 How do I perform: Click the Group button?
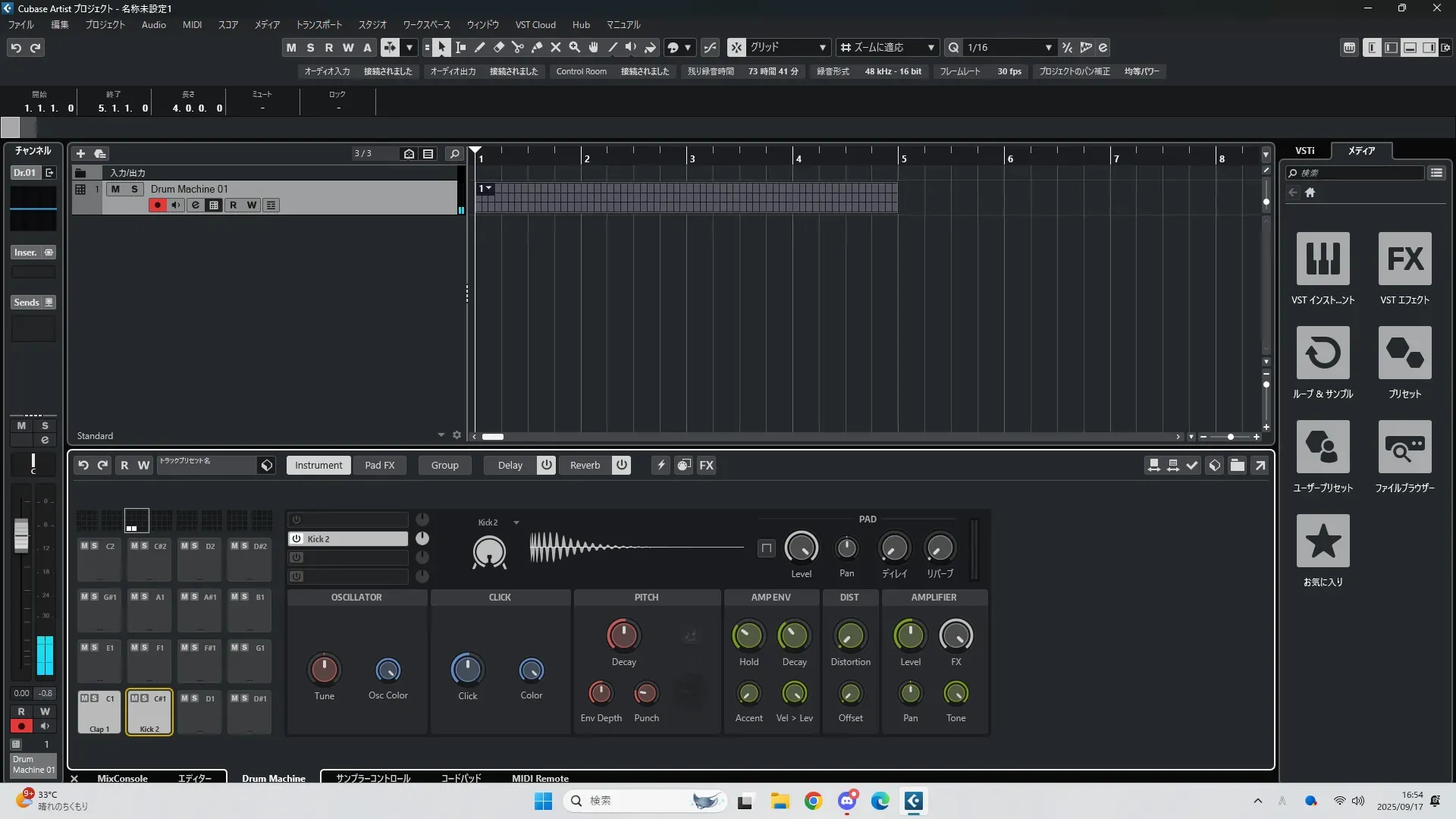click(444, 465)
